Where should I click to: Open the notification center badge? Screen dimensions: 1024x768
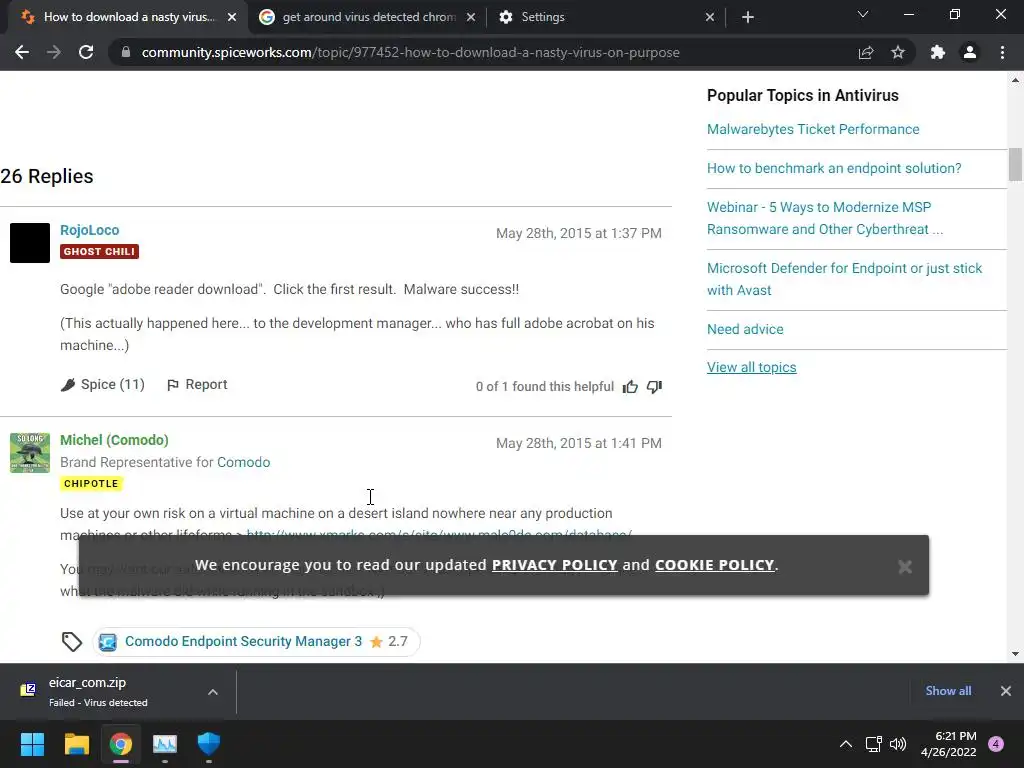tap(996, 744)
